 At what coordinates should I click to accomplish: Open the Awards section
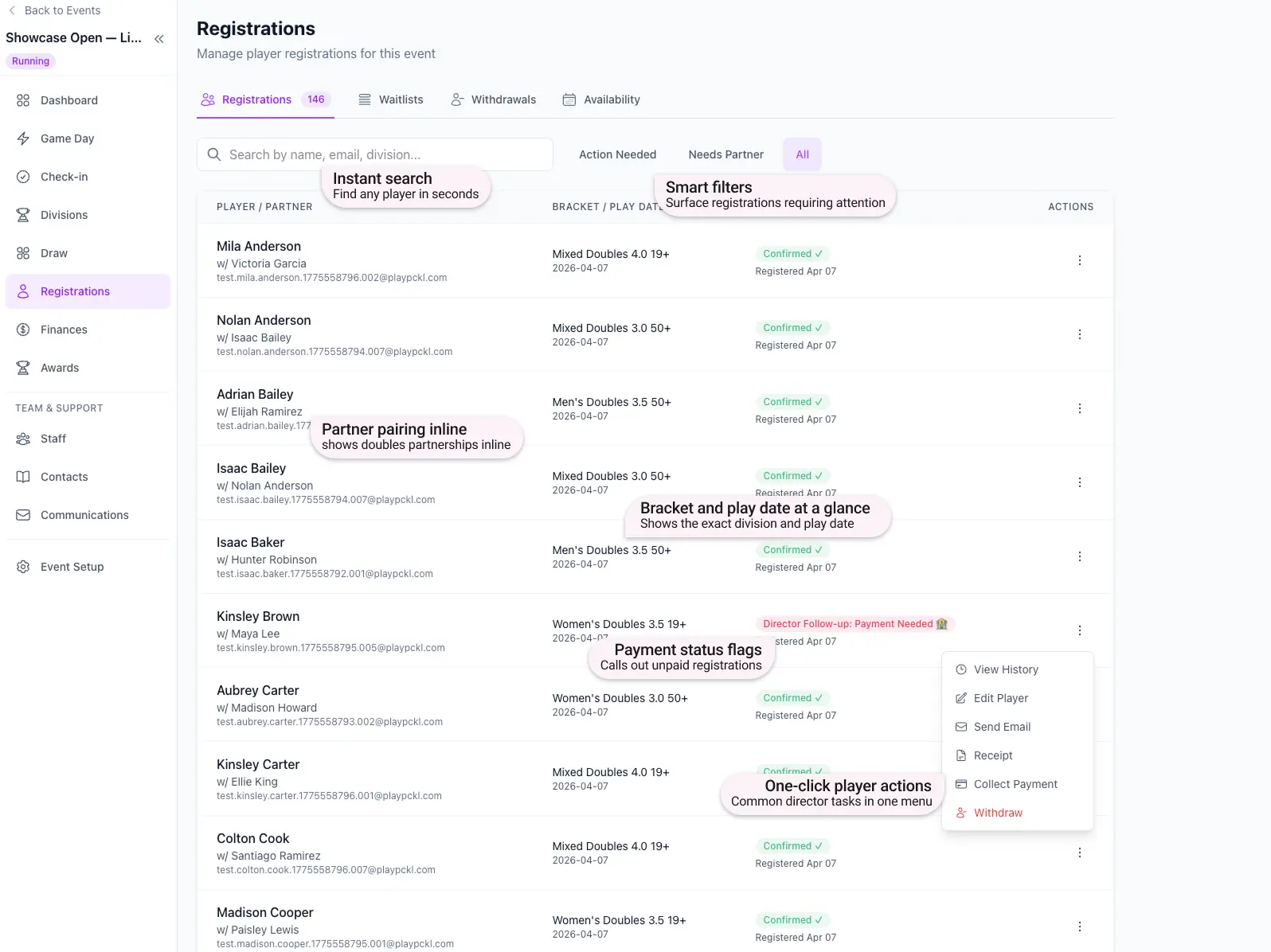pos(60,368)
